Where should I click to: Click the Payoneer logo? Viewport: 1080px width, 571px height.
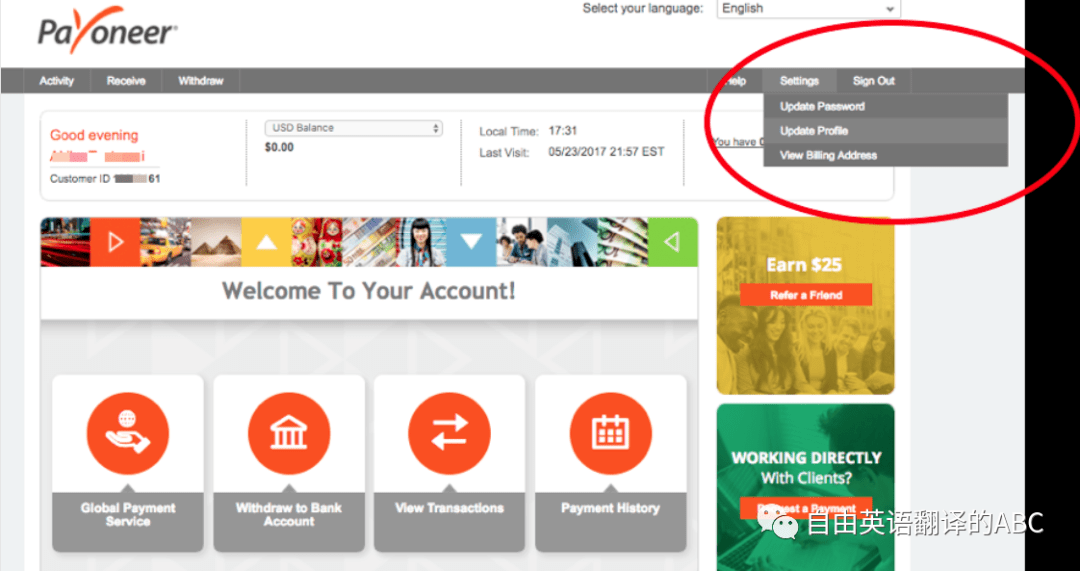pos(107,30)
